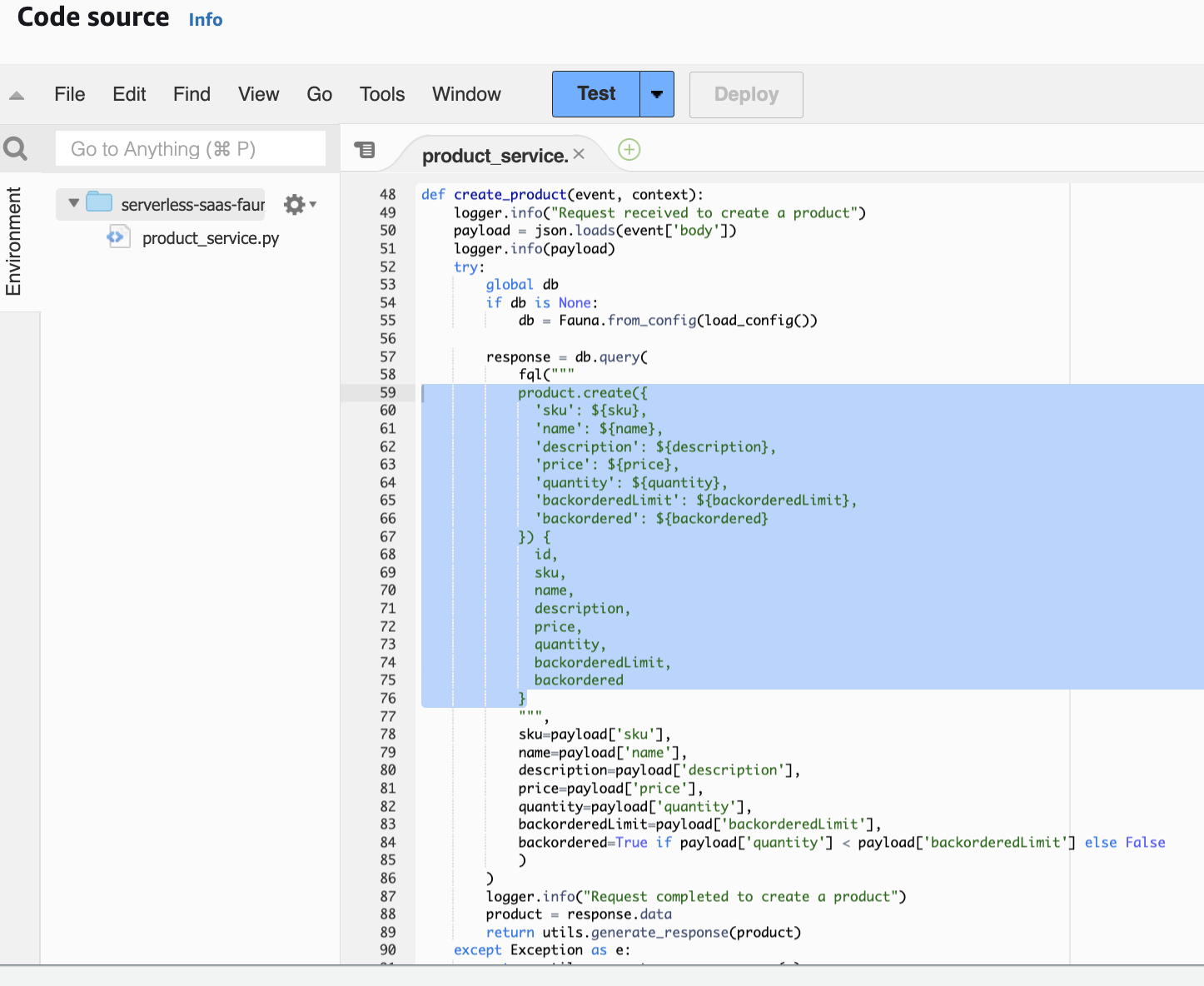Open the File menu
The image size is (1204, 986).
click(70, 94)
